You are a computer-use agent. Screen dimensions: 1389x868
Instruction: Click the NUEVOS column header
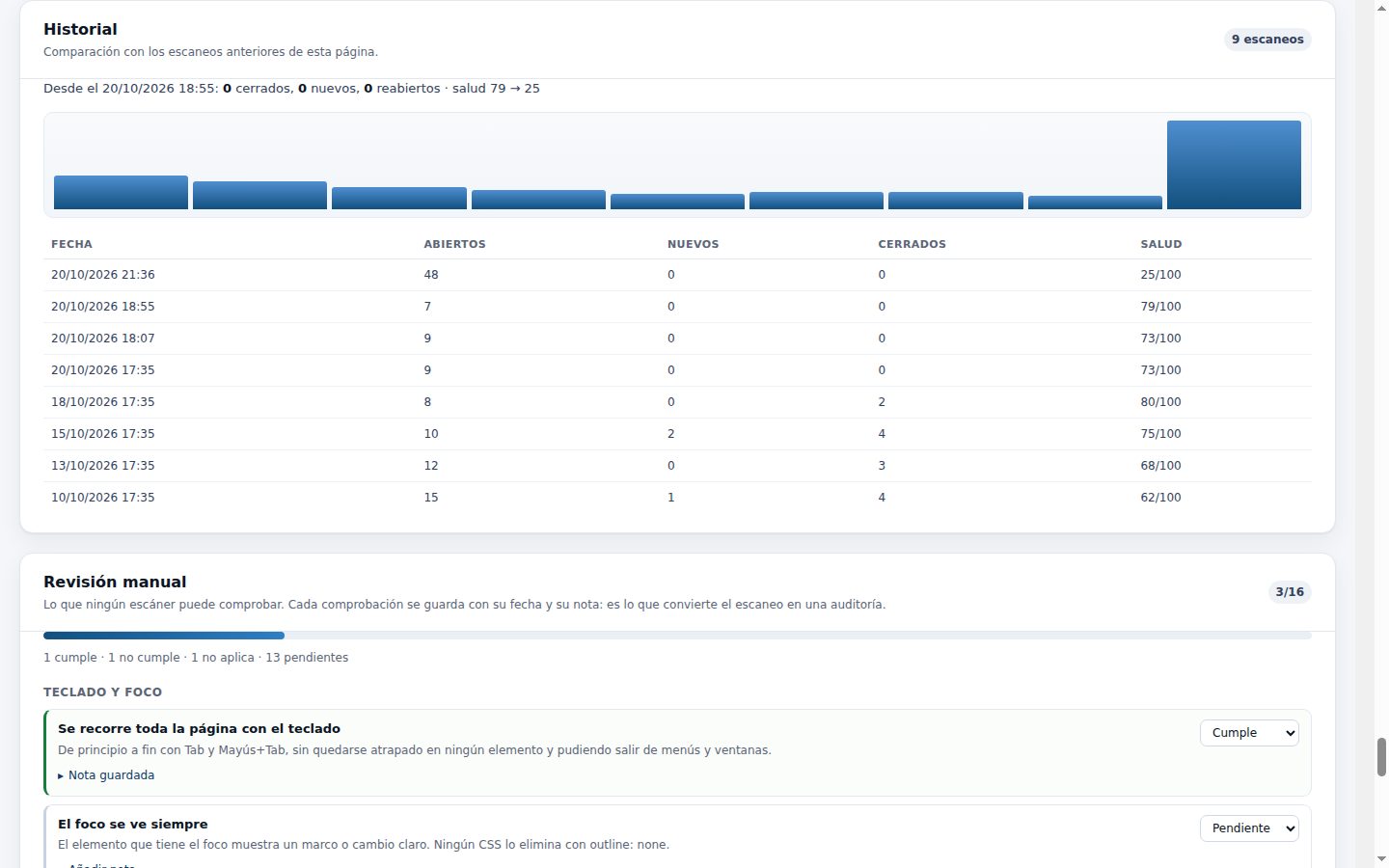tap(693, 244)
